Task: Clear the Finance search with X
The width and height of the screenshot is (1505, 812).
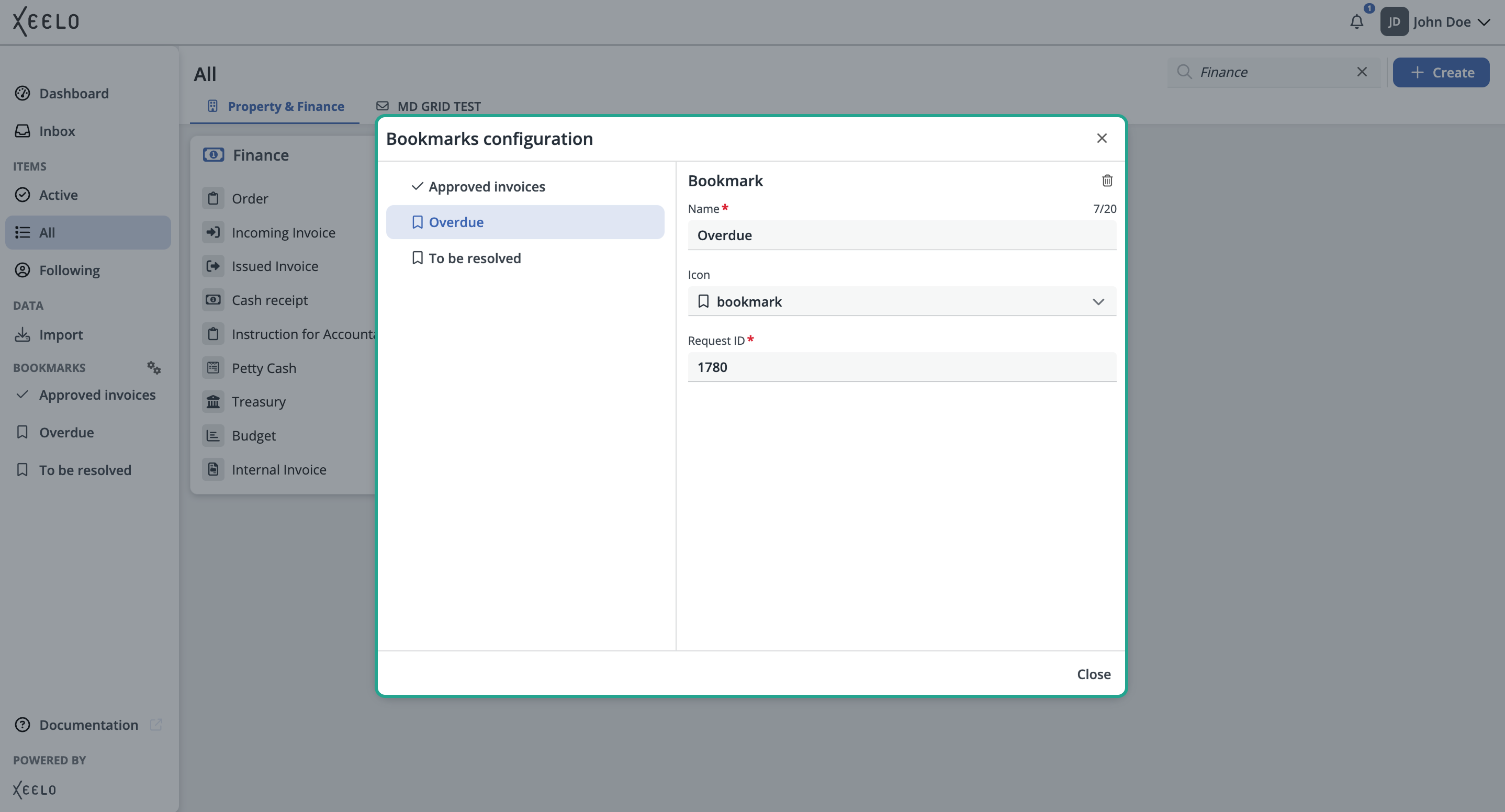Action: 1362,71
